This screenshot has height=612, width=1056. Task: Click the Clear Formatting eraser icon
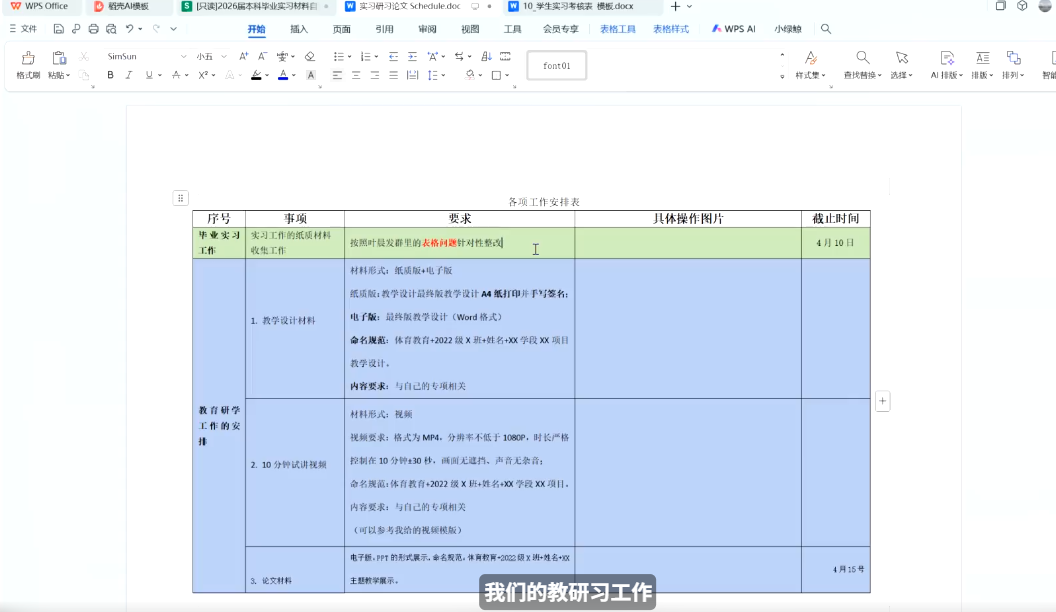tap(310, 57)
